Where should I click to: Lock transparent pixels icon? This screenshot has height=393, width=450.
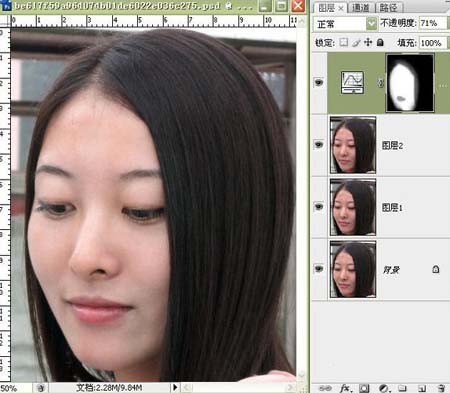pos(344,42)
